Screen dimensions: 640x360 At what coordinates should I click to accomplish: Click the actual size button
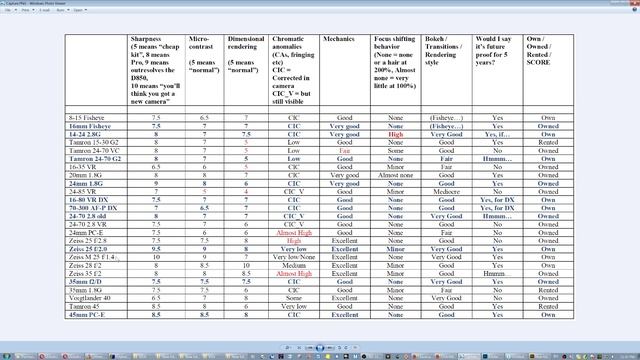(x=299, y=348)
